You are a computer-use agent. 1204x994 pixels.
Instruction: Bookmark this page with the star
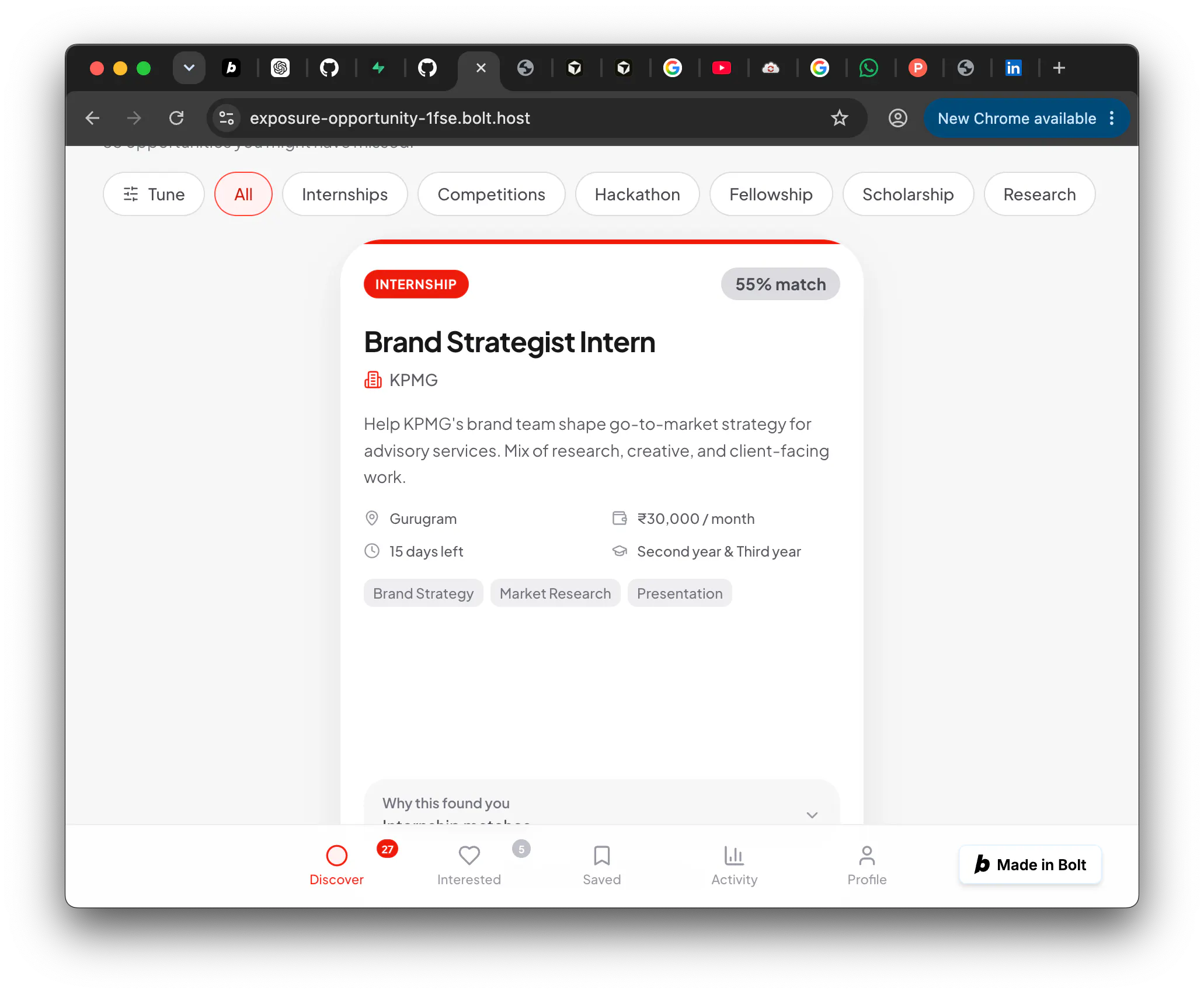click(840, 119)
